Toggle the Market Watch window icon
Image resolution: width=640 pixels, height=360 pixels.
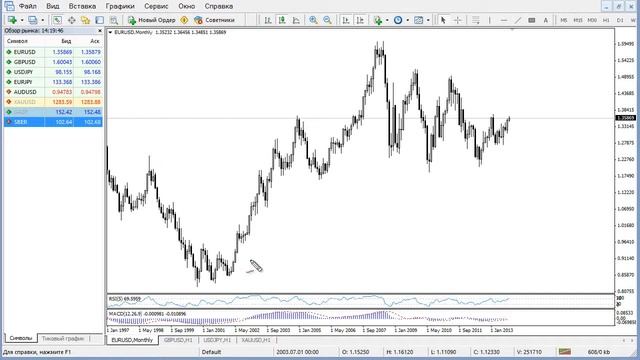(57, 20)
